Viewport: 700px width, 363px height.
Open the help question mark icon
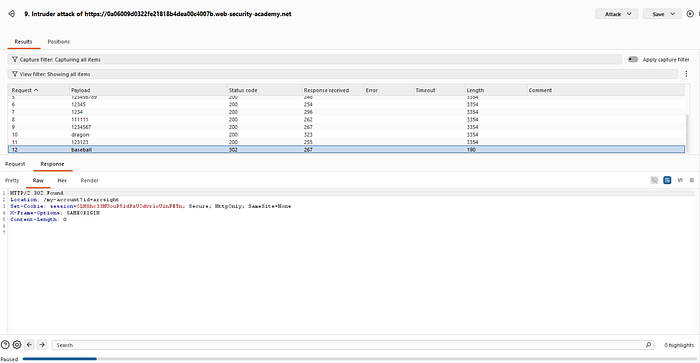point(5,345)
